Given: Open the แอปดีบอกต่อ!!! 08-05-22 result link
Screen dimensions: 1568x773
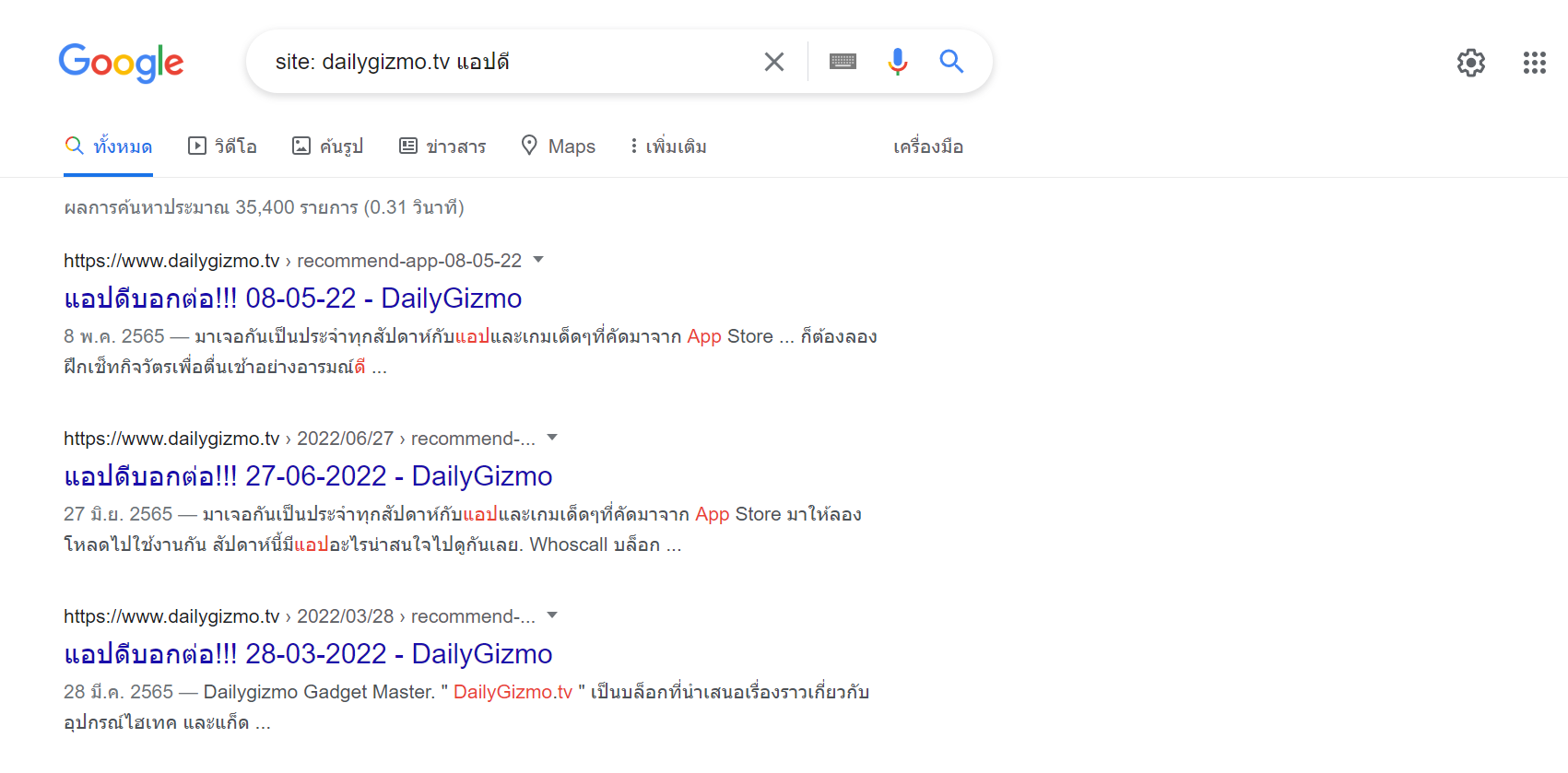Looking at the screenshot, I should [292, 299].
